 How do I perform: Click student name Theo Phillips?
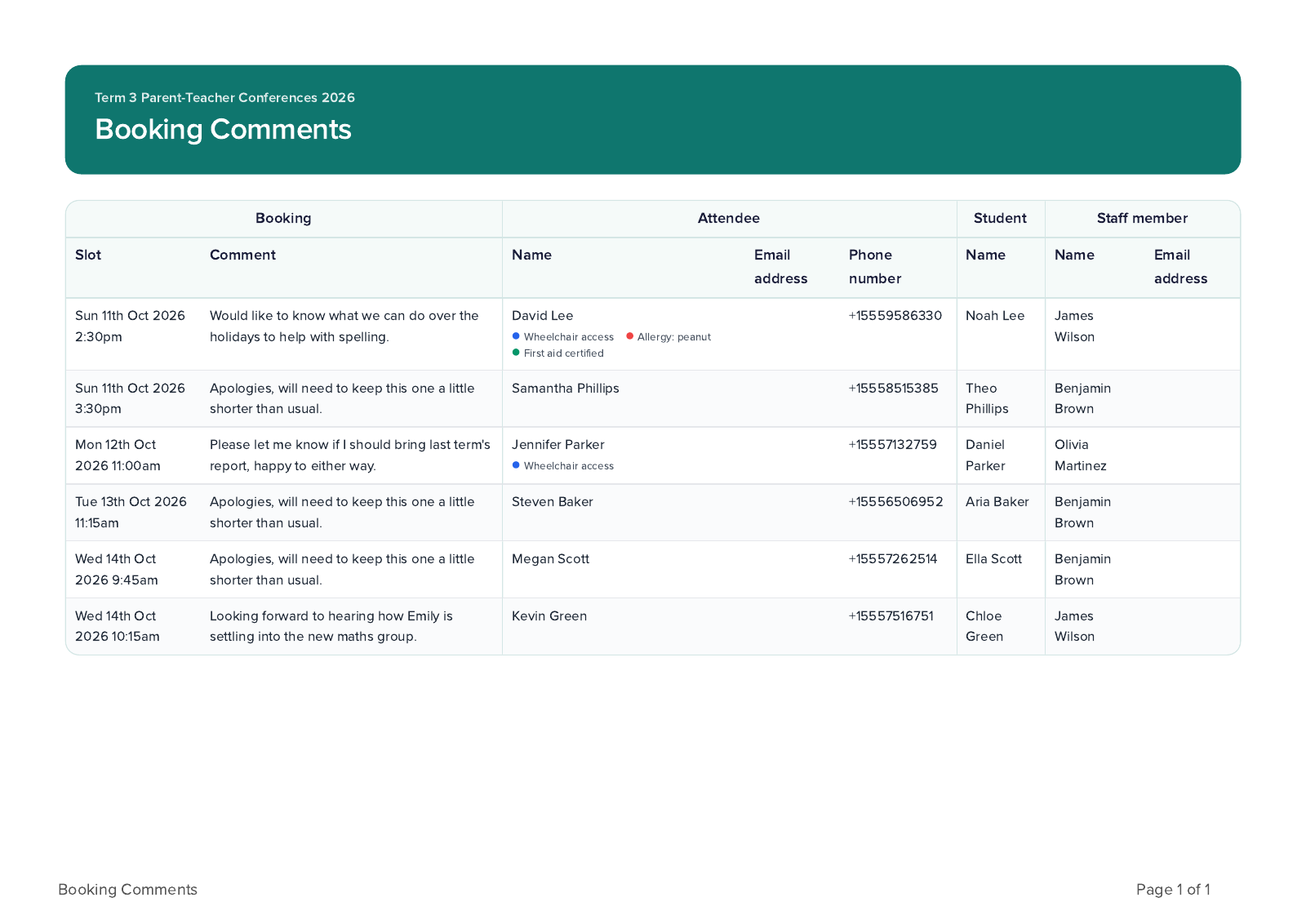987,398
